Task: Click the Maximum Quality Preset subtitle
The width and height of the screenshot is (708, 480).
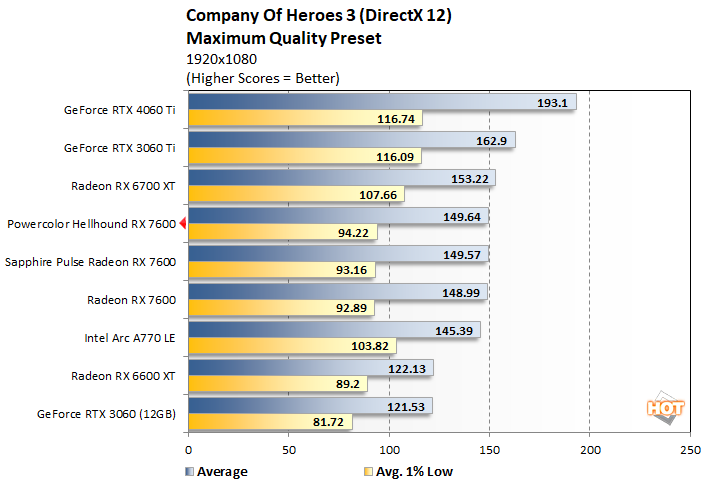Action: 284,38
